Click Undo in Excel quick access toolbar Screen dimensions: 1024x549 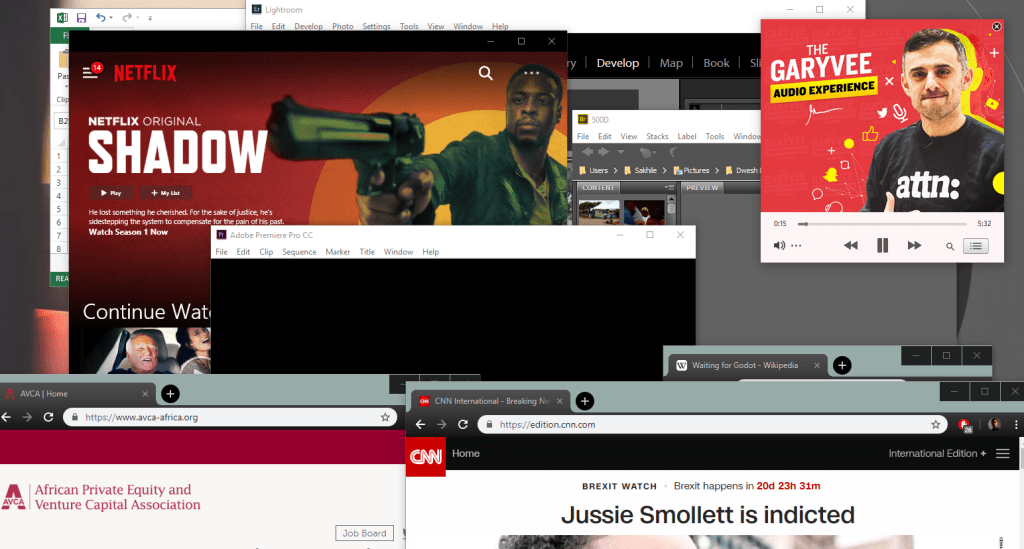tap(101, 18)
